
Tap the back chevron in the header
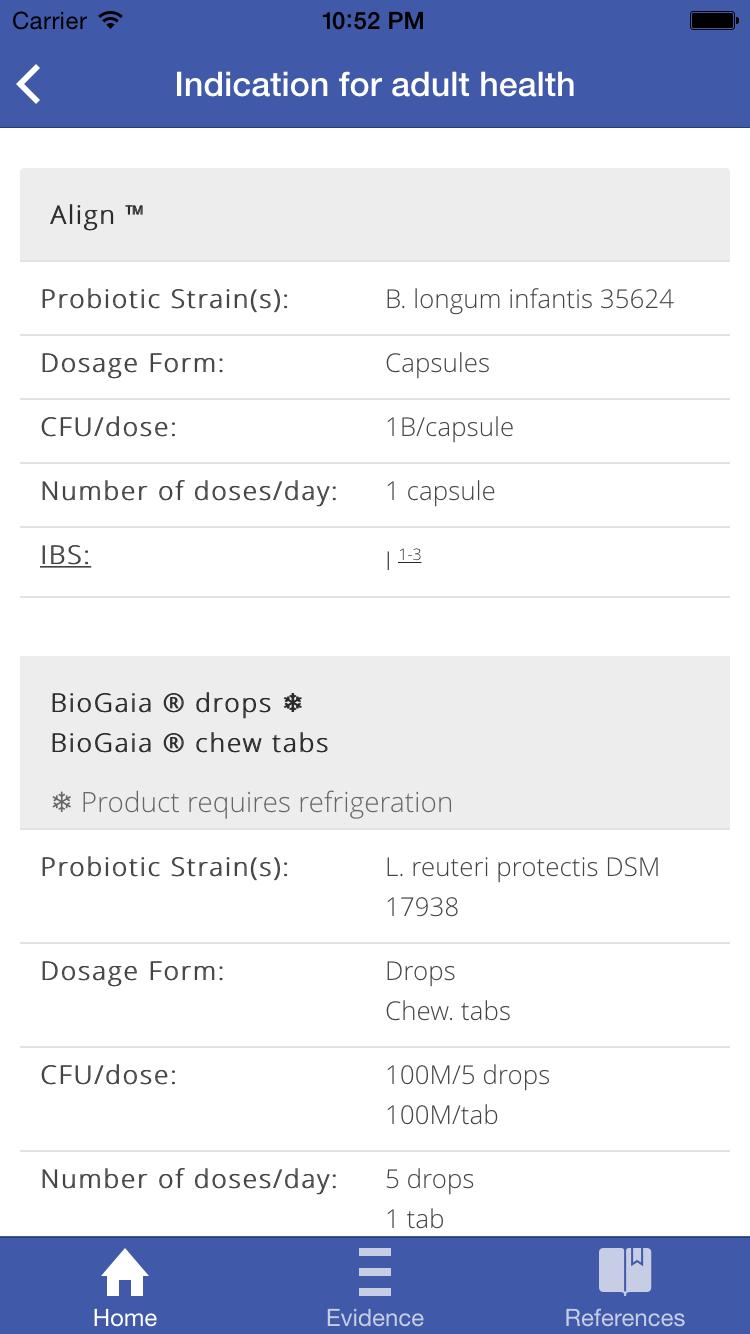[28, 84]
